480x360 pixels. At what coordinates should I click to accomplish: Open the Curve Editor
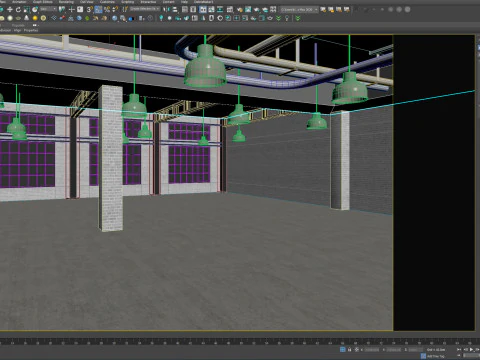(x=211, y=9)
